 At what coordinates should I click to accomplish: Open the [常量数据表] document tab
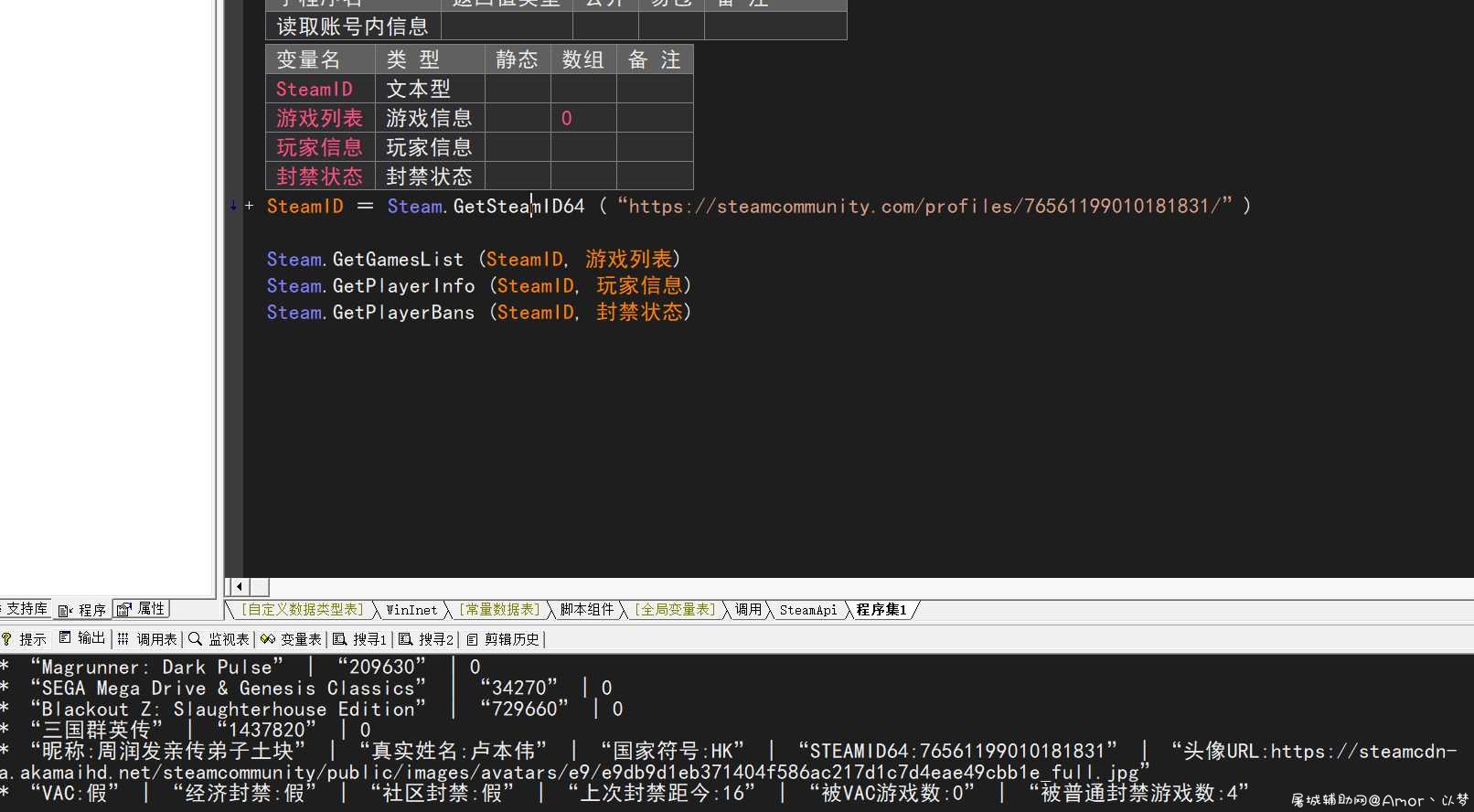(x=499, y=609)
